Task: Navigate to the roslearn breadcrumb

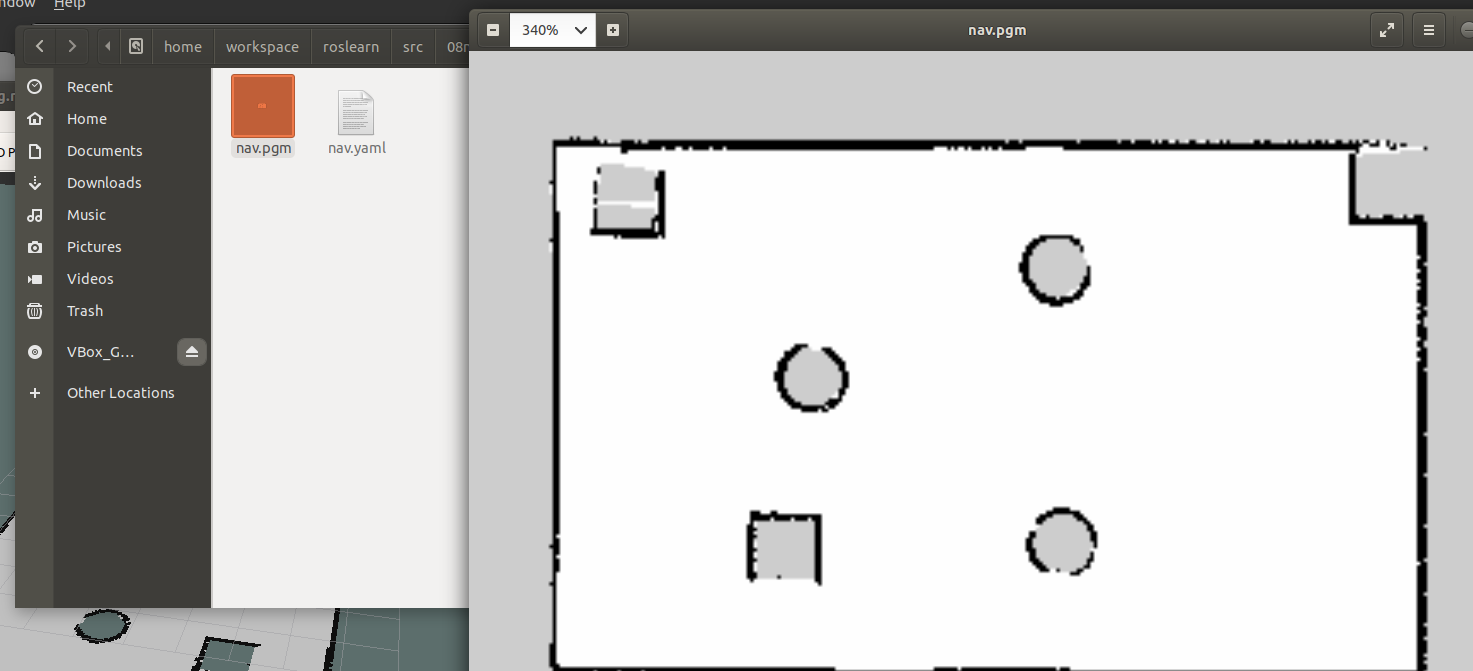Action: point(351,46)
